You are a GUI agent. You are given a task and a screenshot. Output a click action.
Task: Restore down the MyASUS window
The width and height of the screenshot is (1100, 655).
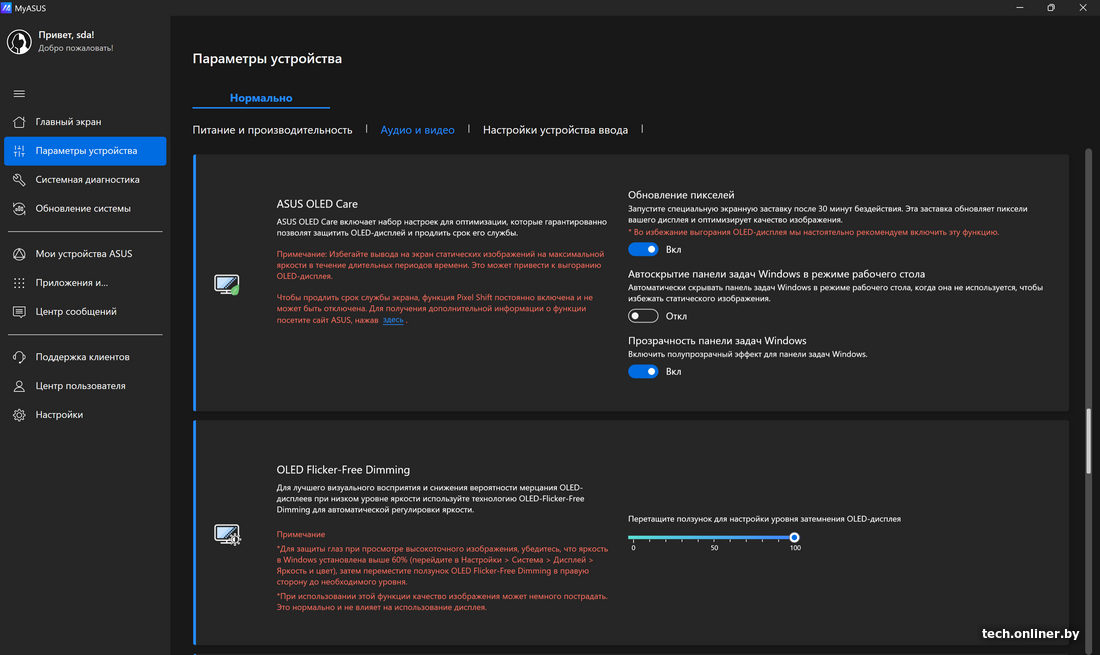[1051, 8]
